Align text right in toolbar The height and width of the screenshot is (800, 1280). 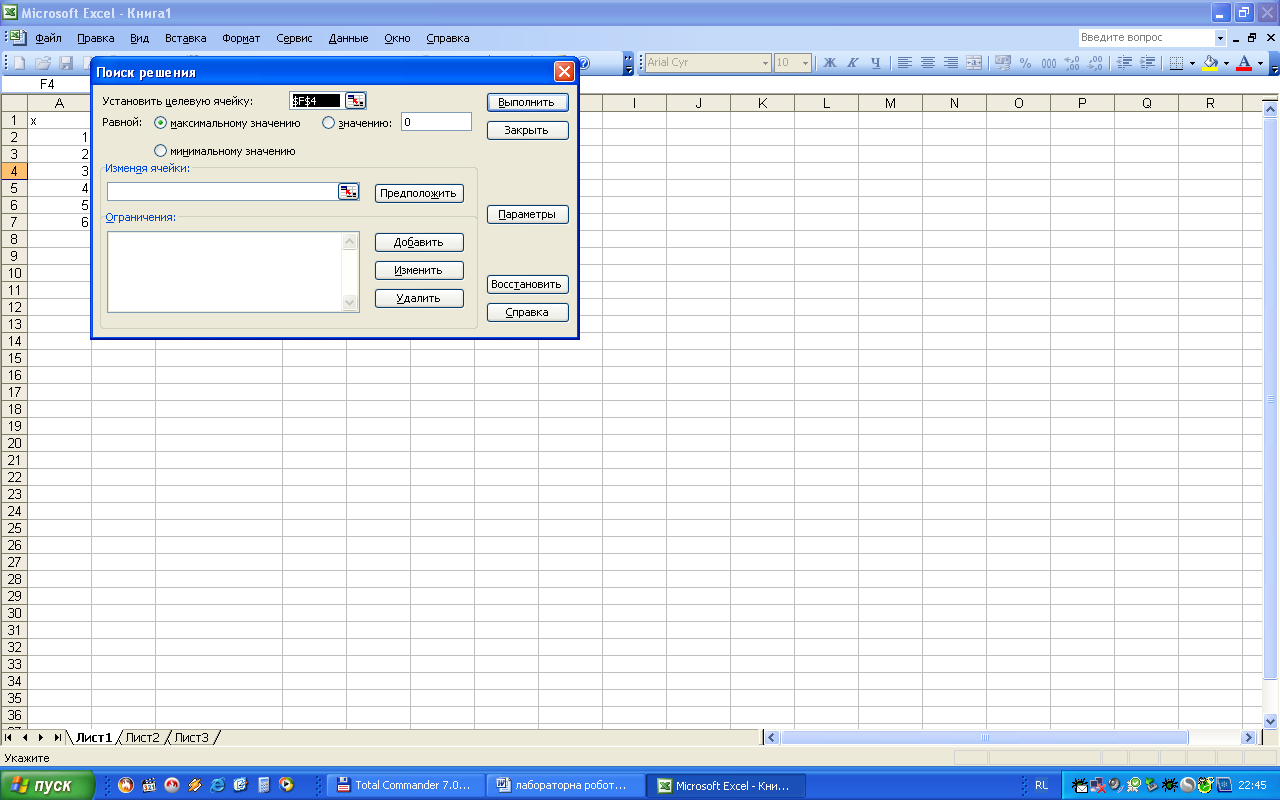950,63
